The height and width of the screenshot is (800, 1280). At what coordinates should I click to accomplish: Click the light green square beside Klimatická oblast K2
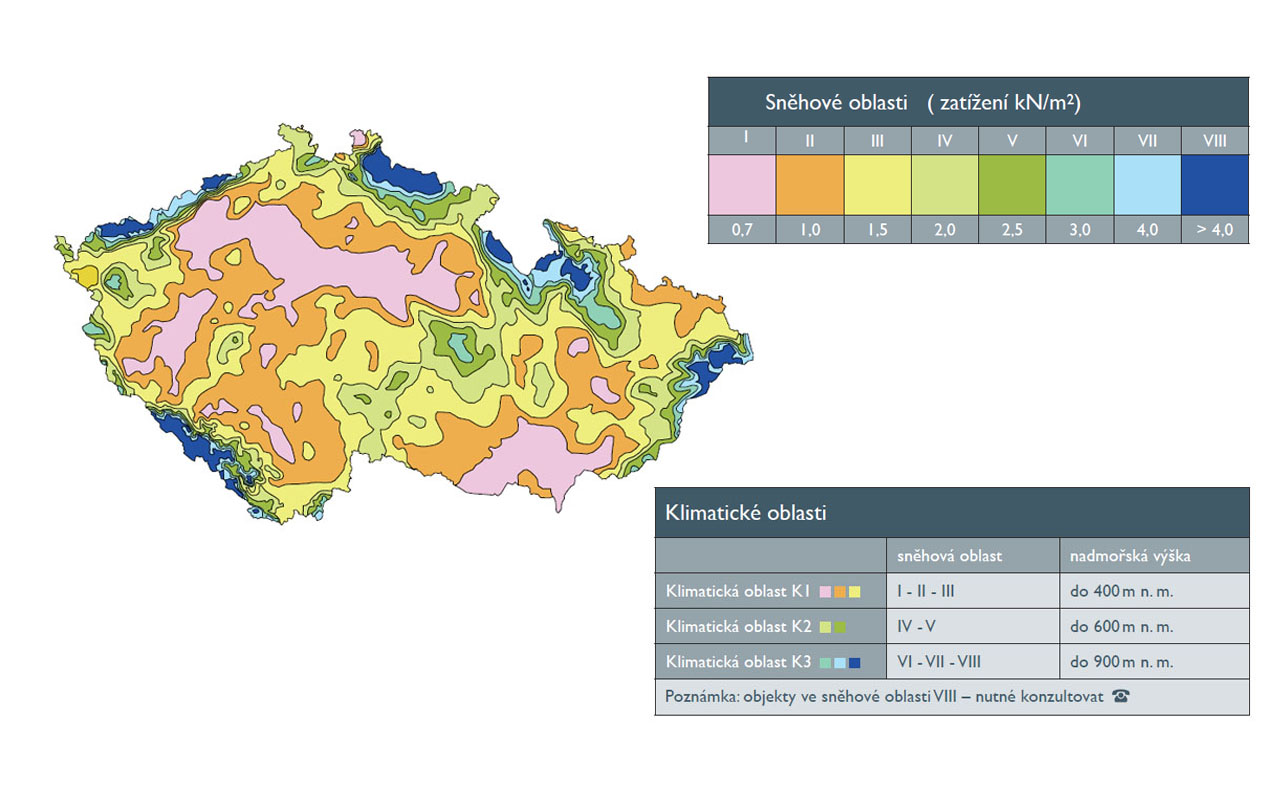pyautogui.click(x=826, y=627)
